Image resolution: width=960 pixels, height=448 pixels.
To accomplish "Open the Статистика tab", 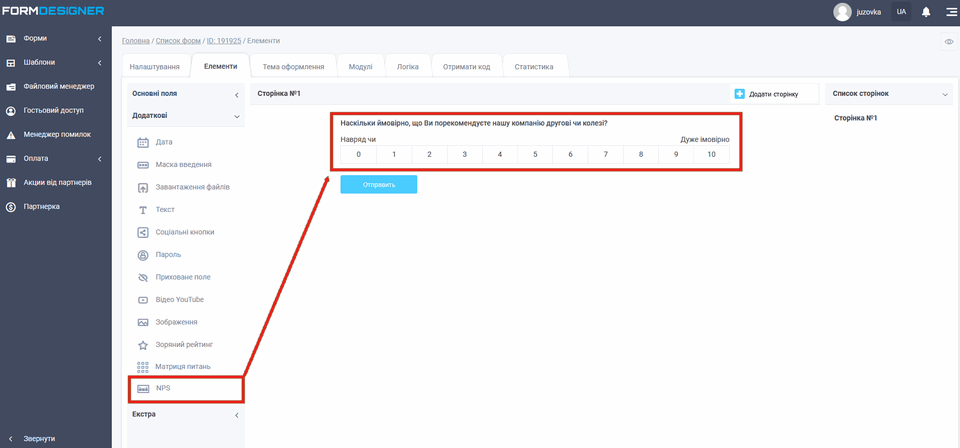I will 533,67.
